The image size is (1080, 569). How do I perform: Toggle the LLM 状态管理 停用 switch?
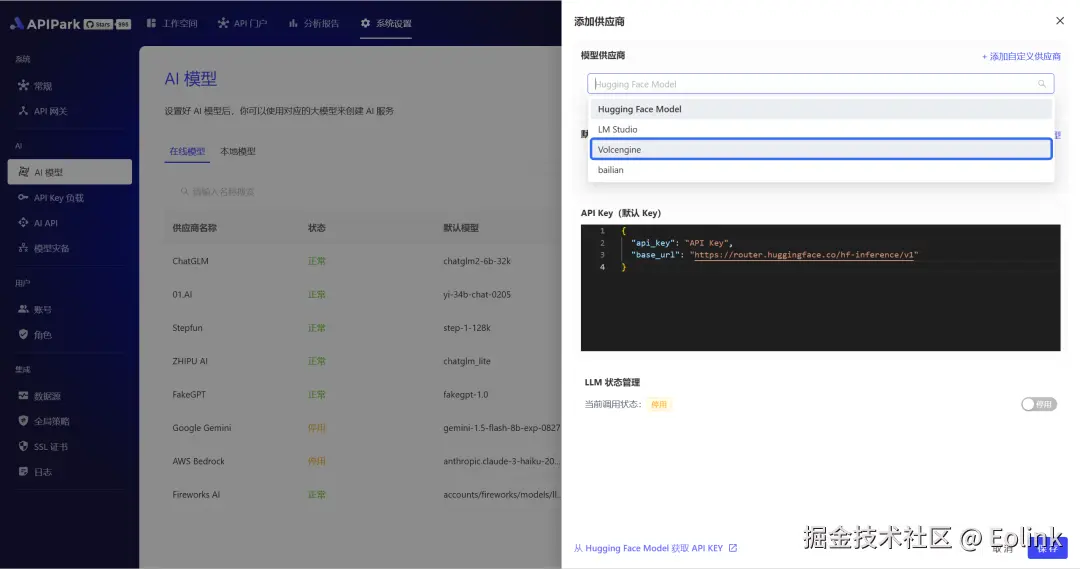pyautogui.click(x=1039, y=404)
